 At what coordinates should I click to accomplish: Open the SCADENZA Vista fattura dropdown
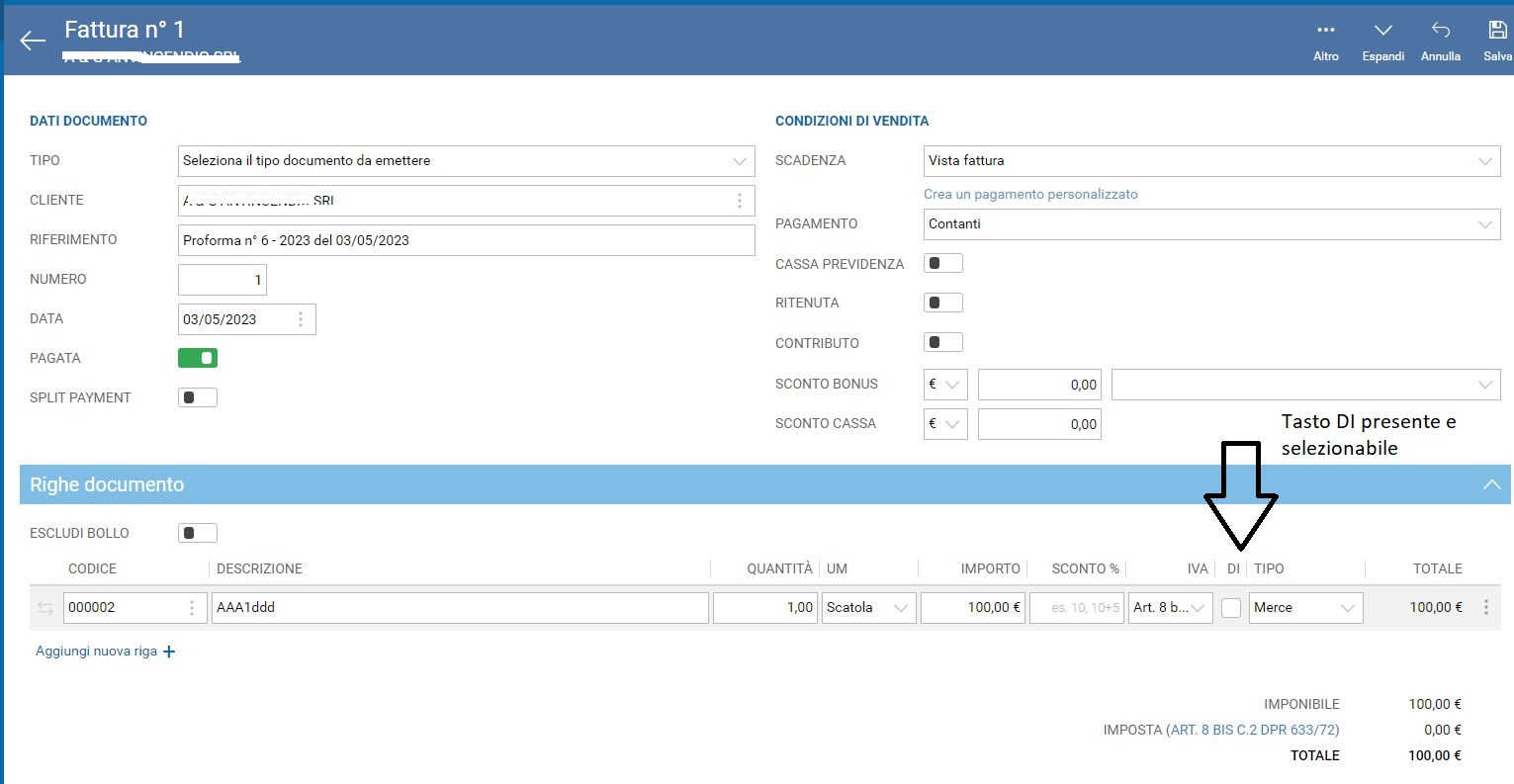point(1211,160)
